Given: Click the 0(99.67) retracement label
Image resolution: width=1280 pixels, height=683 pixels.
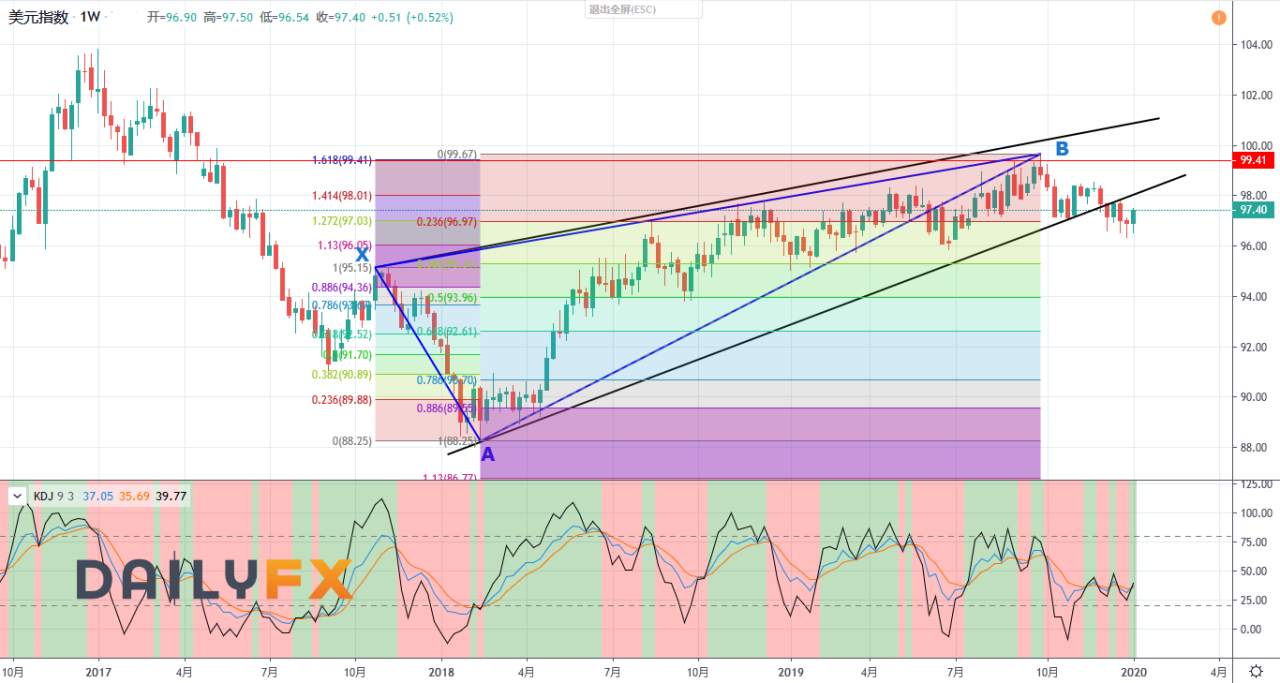Looking at the screenshot, I should [457, 154].
